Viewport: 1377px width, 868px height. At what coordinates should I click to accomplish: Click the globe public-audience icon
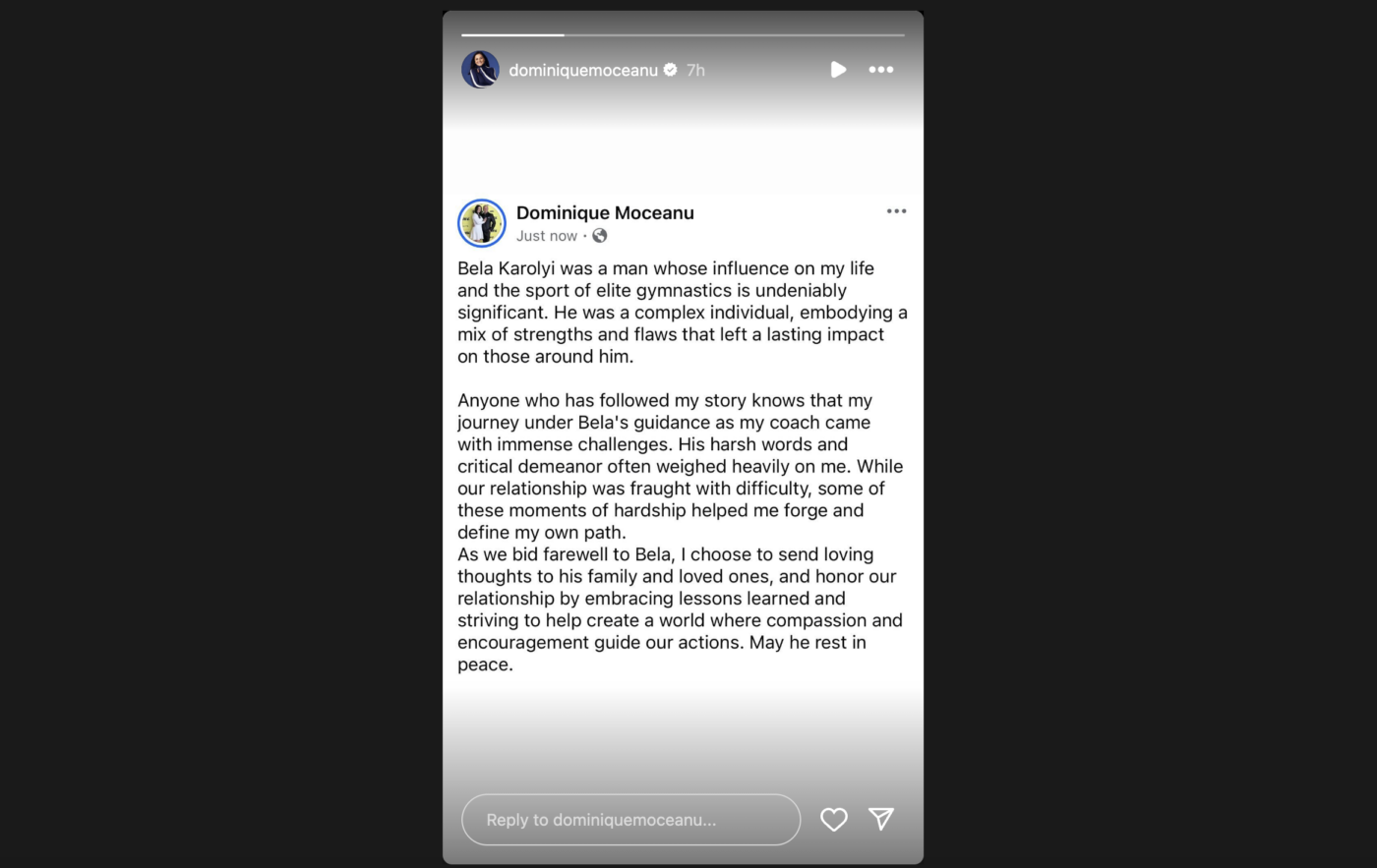[600, 236]
